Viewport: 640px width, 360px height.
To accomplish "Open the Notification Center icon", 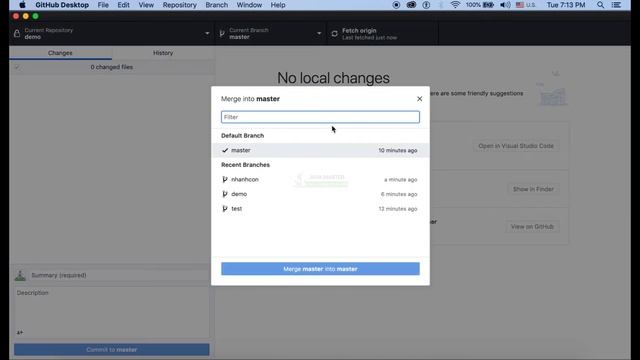I will tap(616, 5).
